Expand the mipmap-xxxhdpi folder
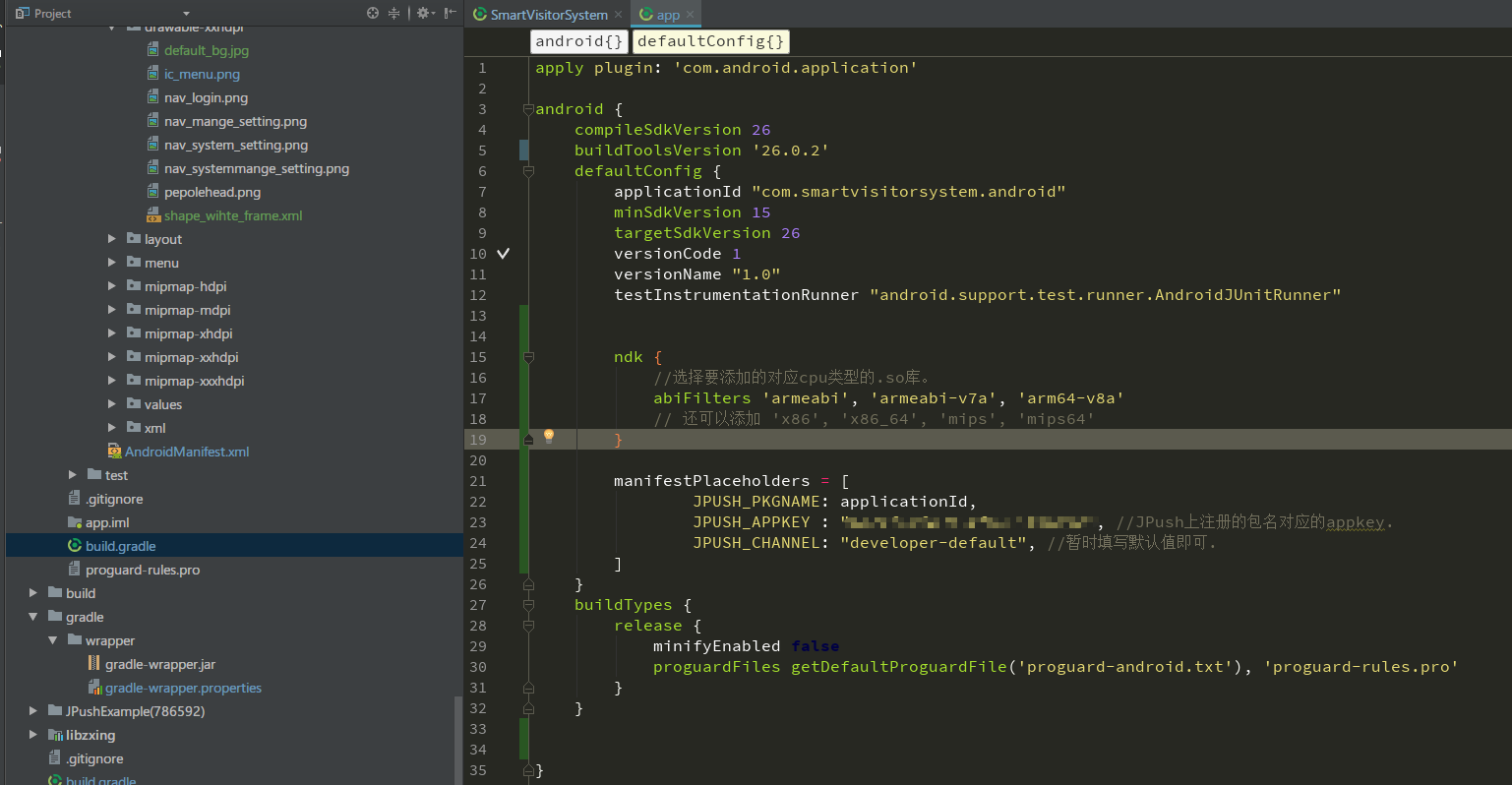 pyautogui.click(x=111, y=381)
